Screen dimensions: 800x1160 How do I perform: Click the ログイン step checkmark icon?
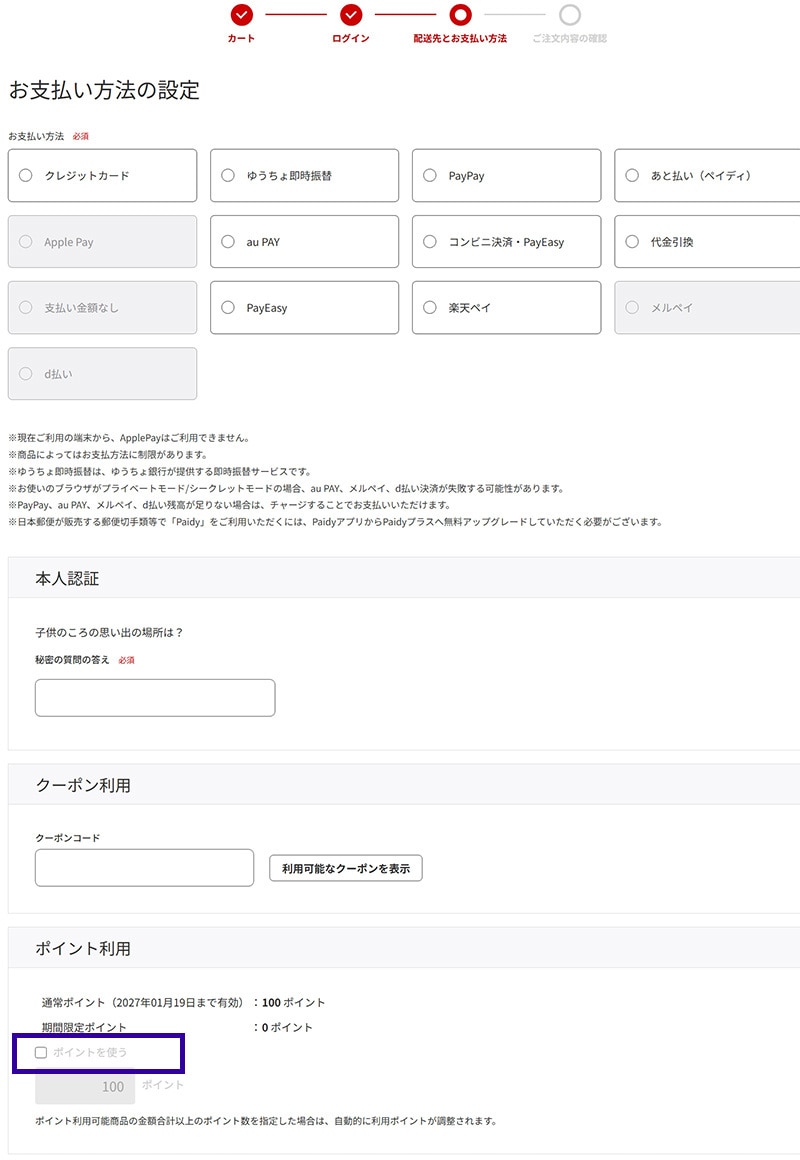point(350,14)
